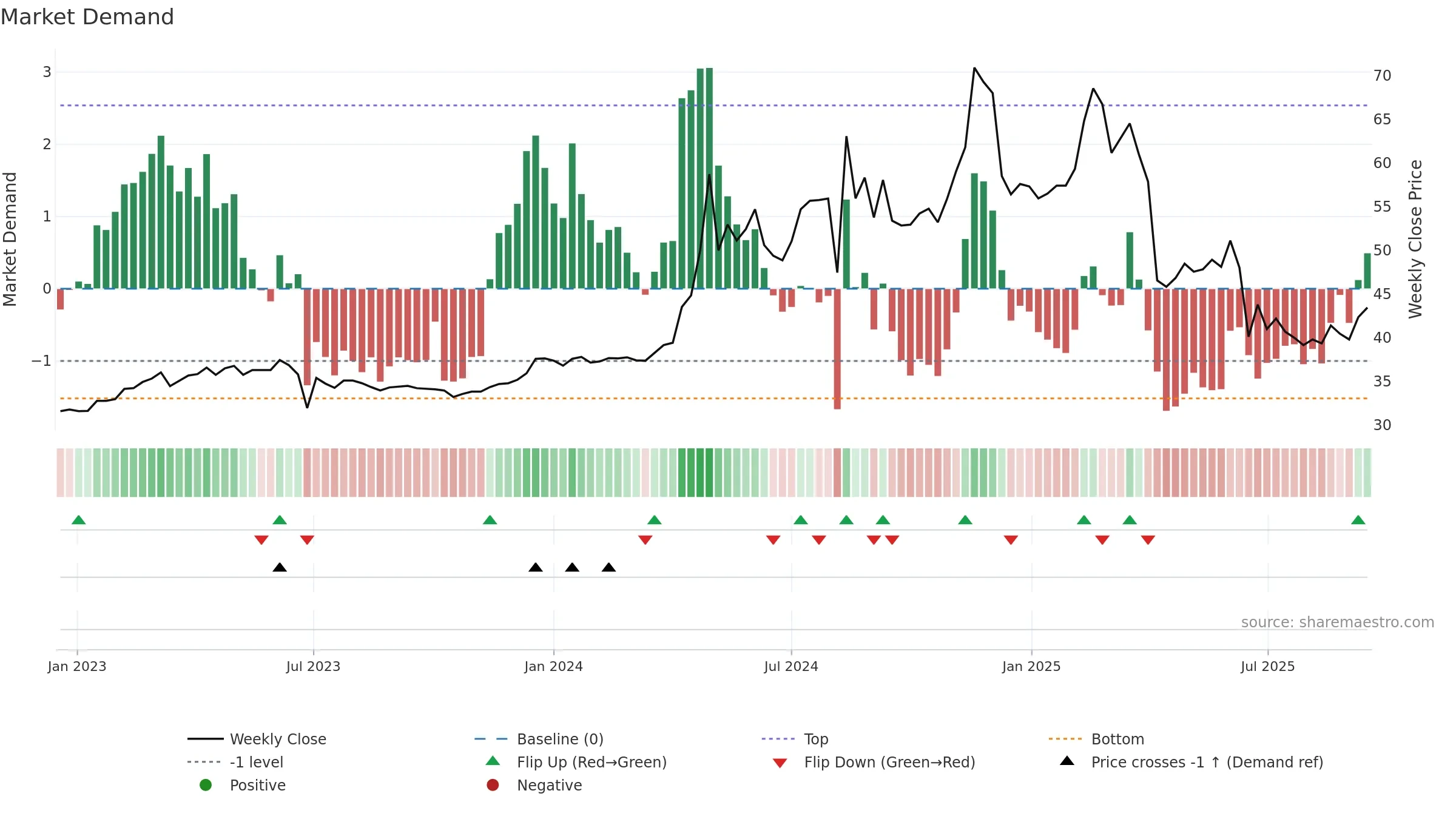Toggle the Top line legend entry
Image resolution: width=1456 pixels, height=819 pixels.
point(795,739)
